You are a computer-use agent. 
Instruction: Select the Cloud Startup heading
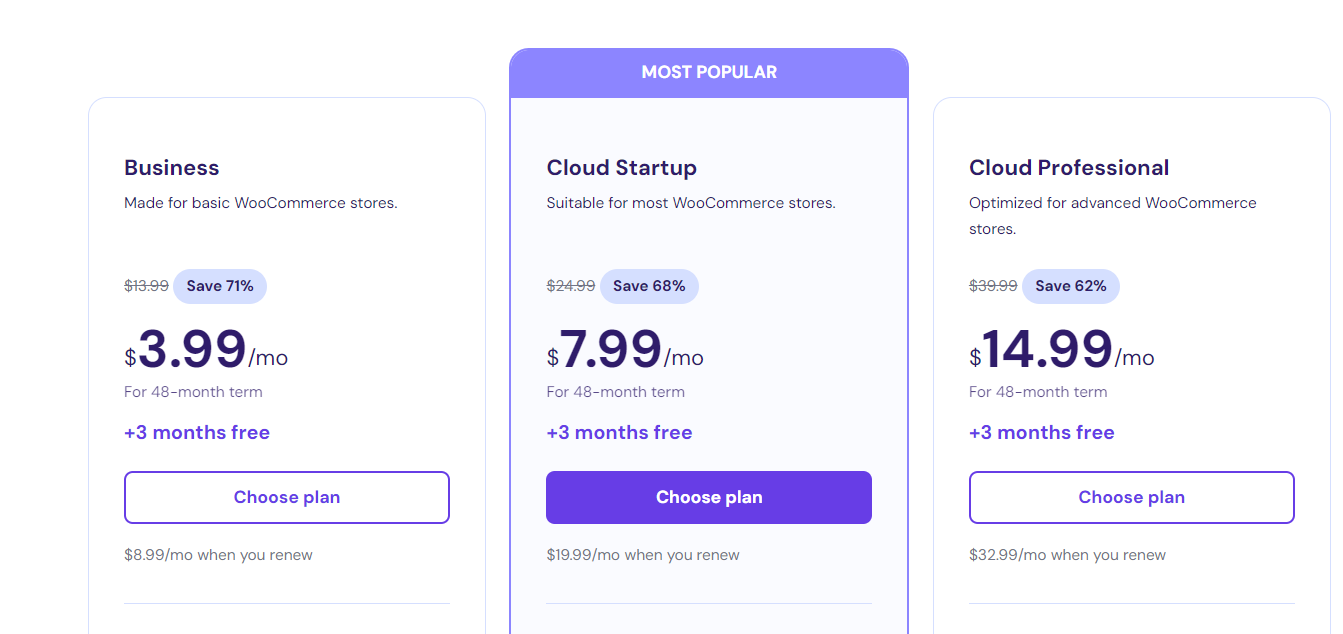[622, 168]
